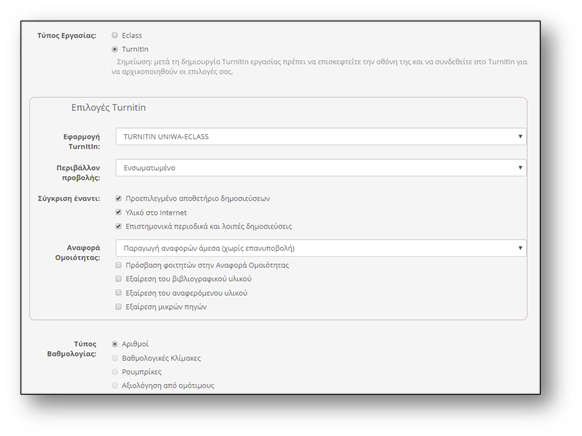Select Αξιολόγηση από ομότιμους radio option
The image size is (582, 436).
pos(115,386)
